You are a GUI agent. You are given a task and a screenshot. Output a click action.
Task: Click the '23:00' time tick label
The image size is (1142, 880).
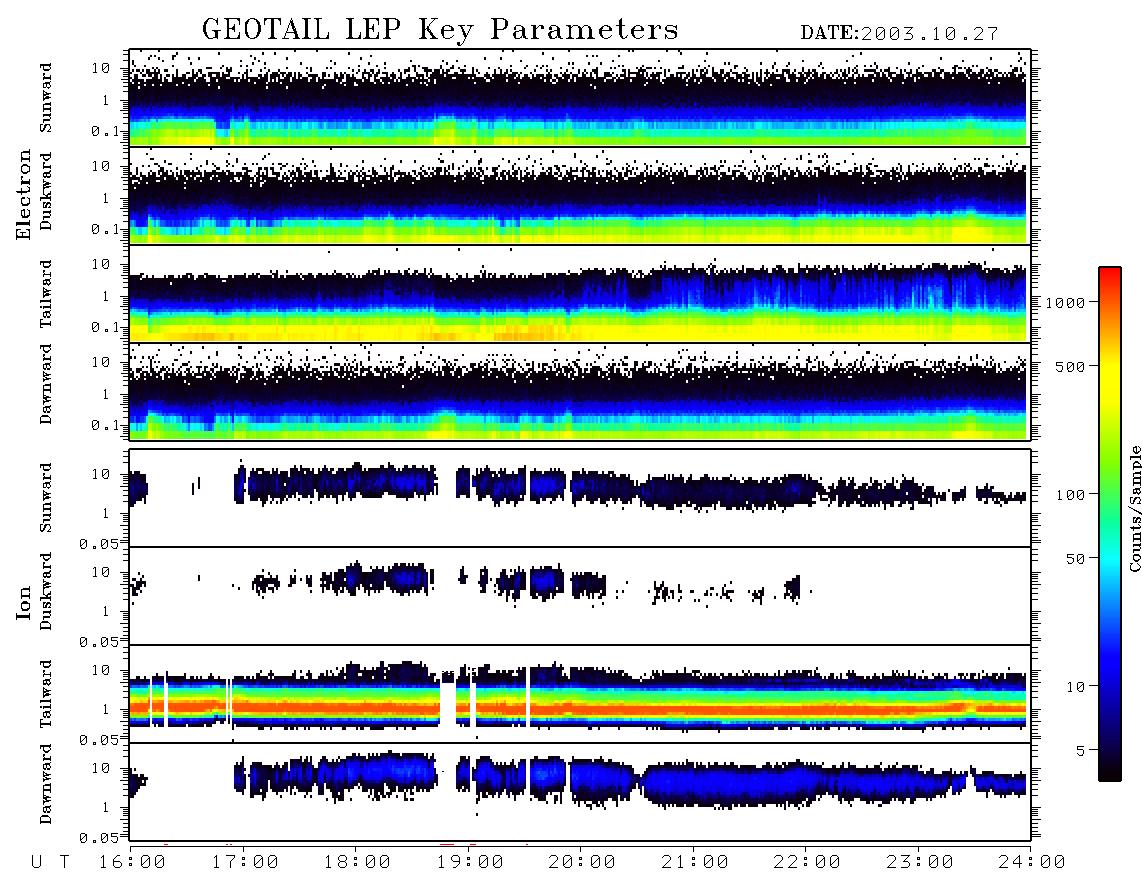pyautogui.click(x=920, y=862)
